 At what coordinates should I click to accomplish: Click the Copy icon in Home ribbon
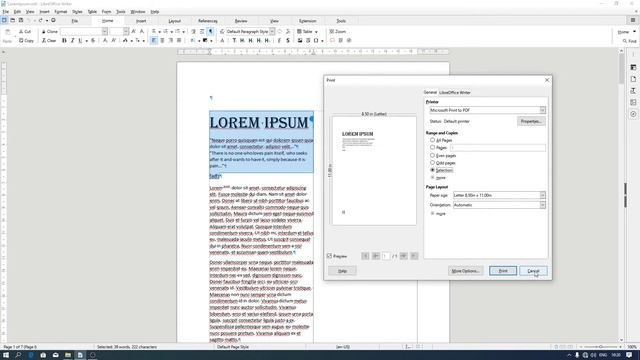click(x=26, y=40)
